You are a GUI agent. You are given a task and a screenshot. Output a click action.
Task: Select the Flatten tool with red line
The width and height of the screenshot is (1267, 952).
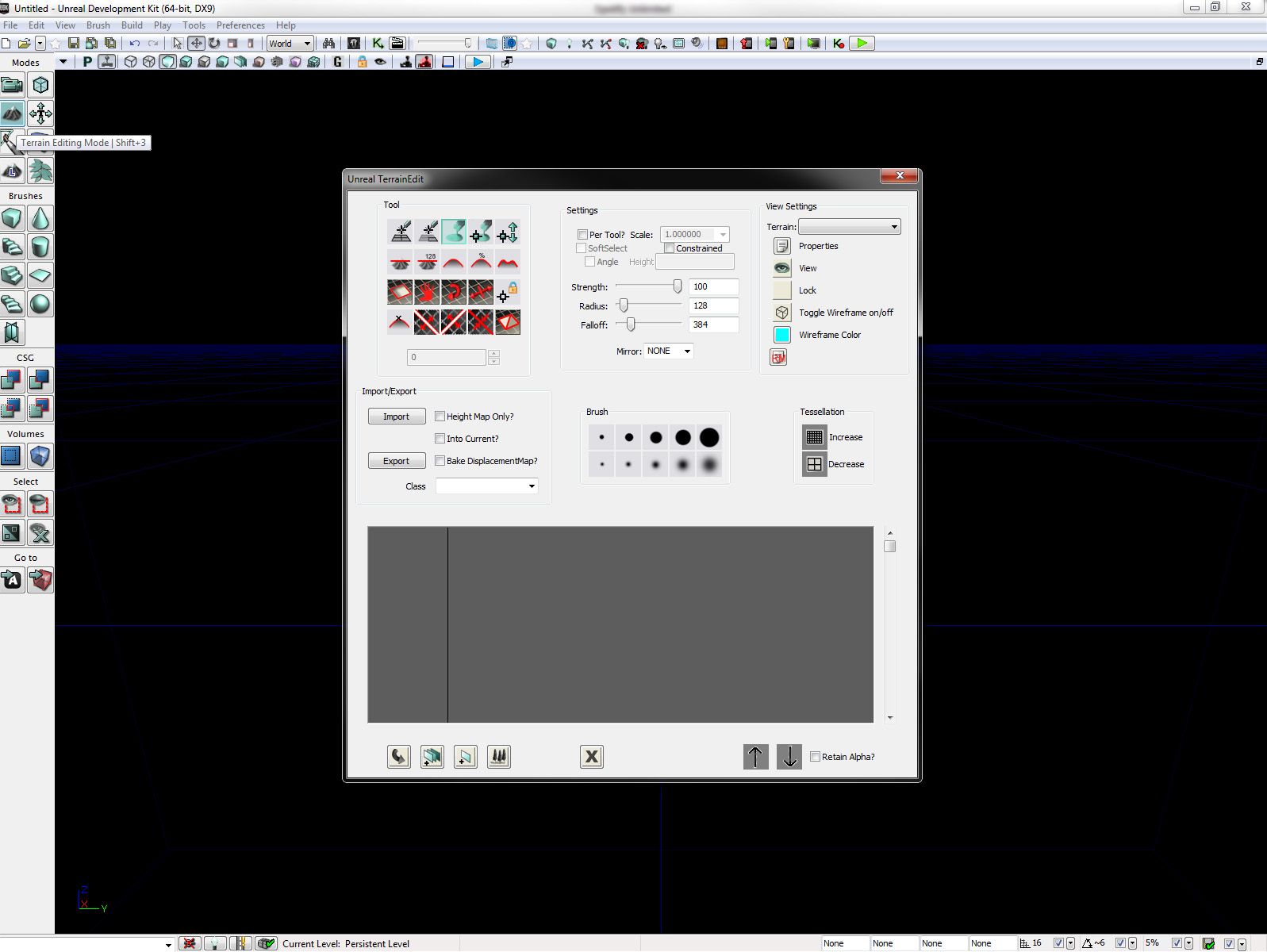[x=401, y=262]
